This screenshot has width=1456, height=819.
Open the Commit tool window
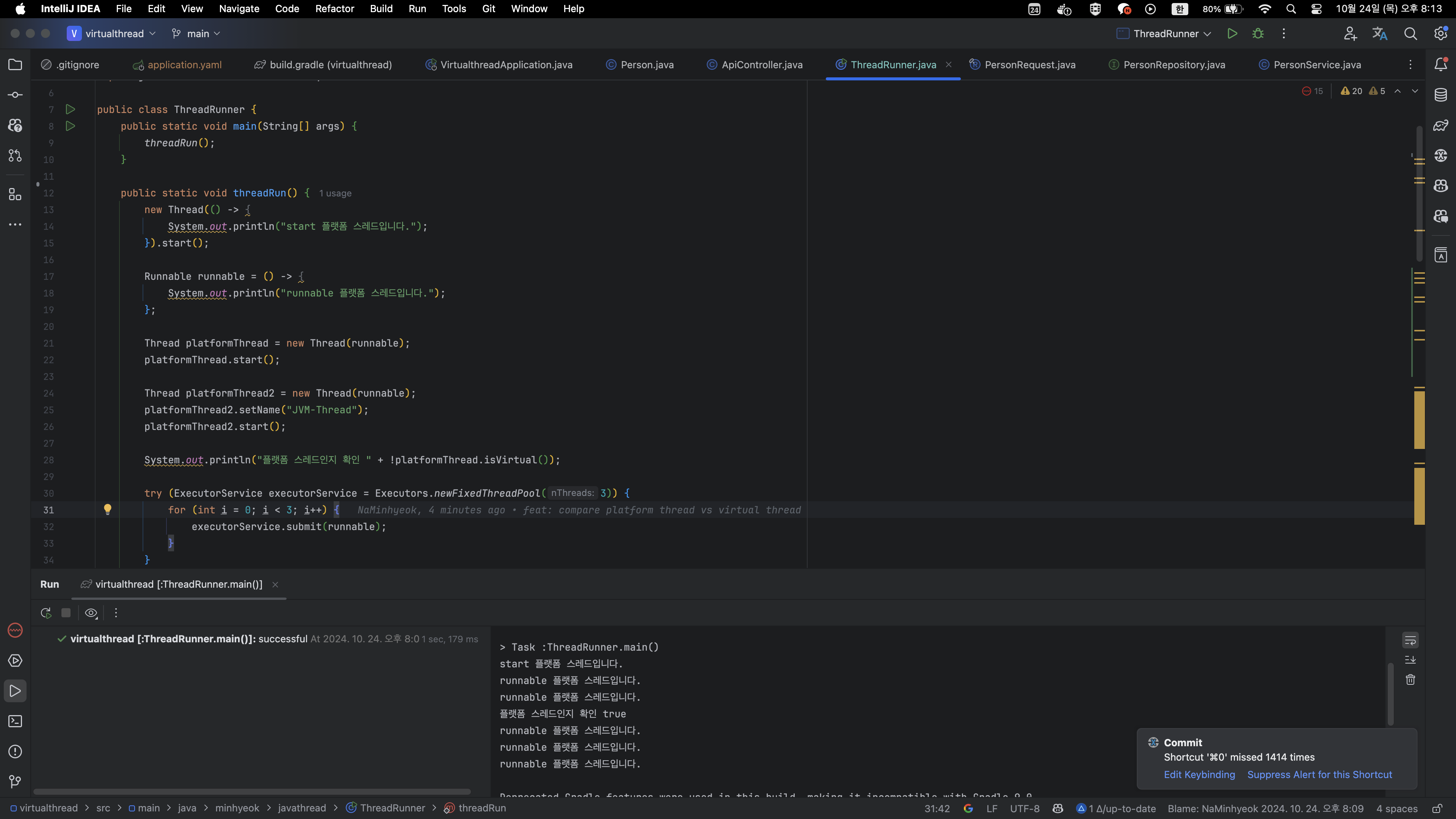click(15, 94)
